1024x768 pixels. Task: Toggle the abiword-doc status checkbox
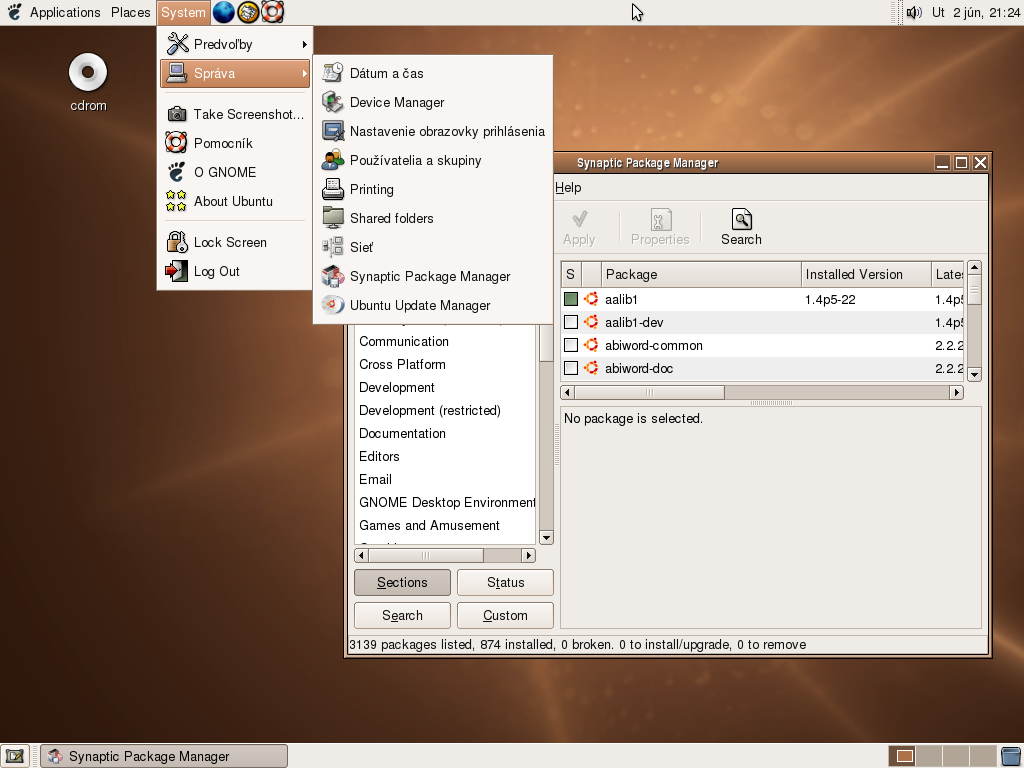(571, 368)
